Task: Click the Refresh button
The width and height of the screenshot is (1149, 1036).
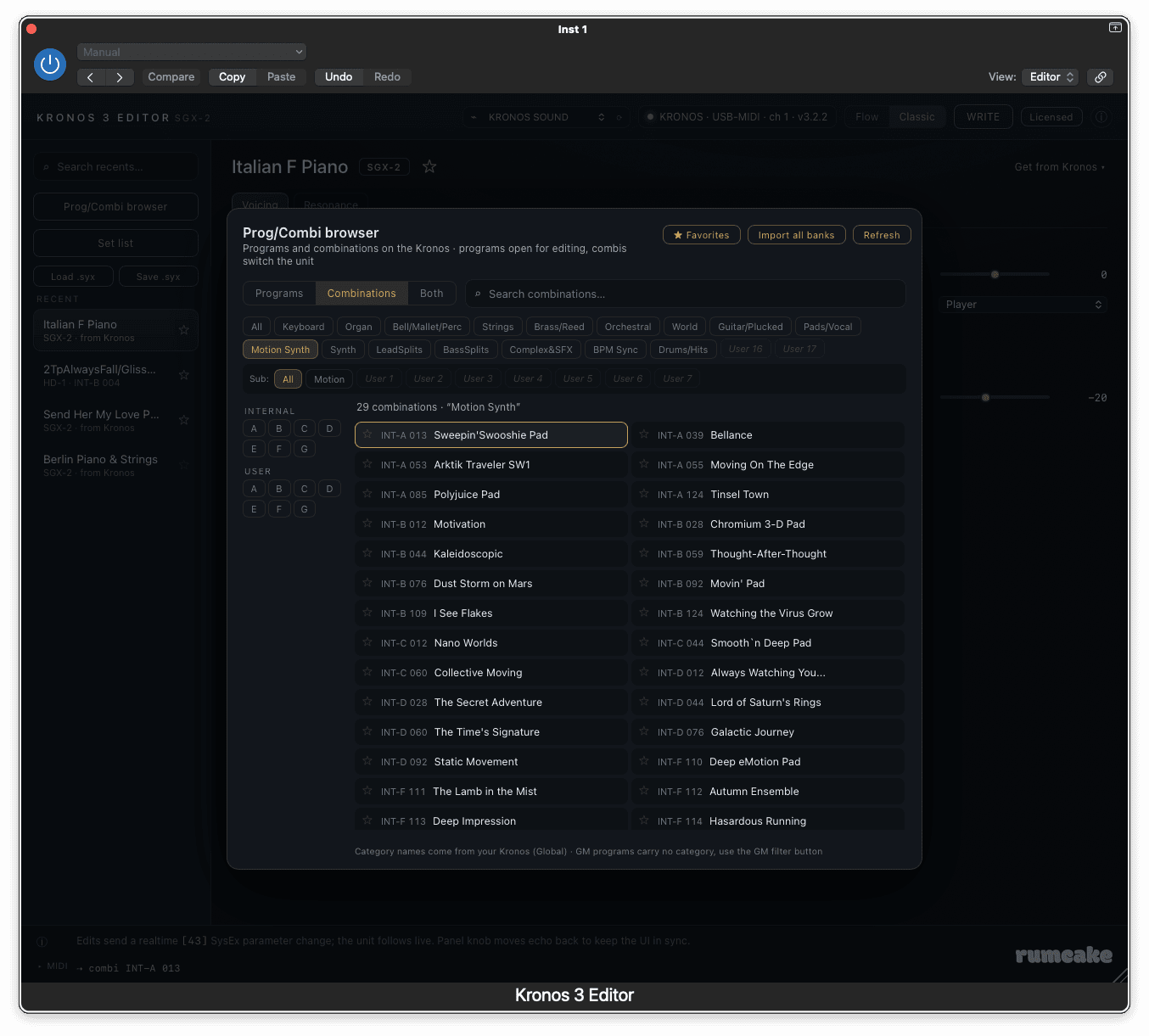Action: pos(882,235)
